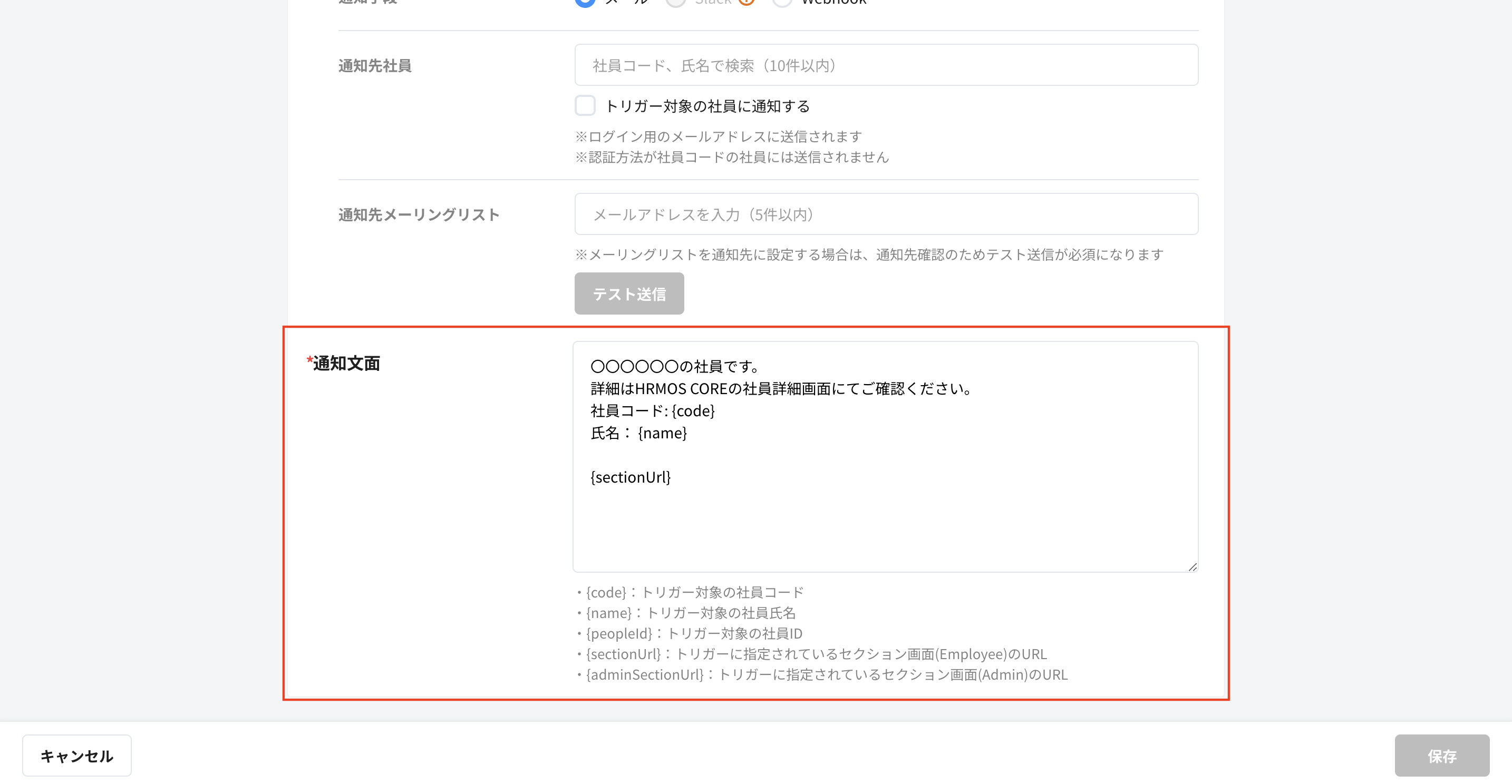The image size is (1512, 784).
Task: Click the 保存 button
Action: tap(1443, 755)
